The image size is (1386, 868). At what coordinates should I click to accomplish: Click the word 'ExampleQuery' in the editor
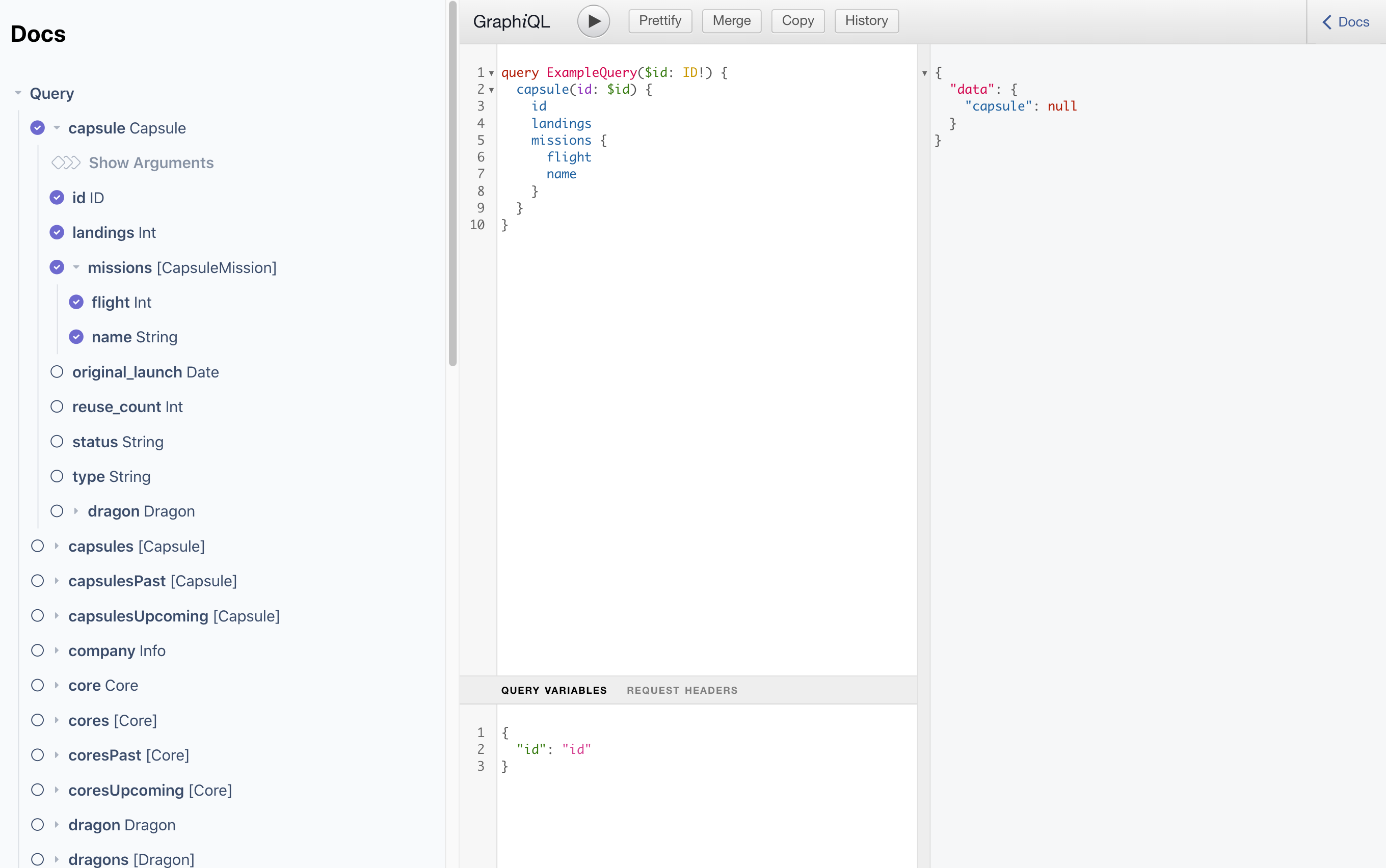pos(592,73)
